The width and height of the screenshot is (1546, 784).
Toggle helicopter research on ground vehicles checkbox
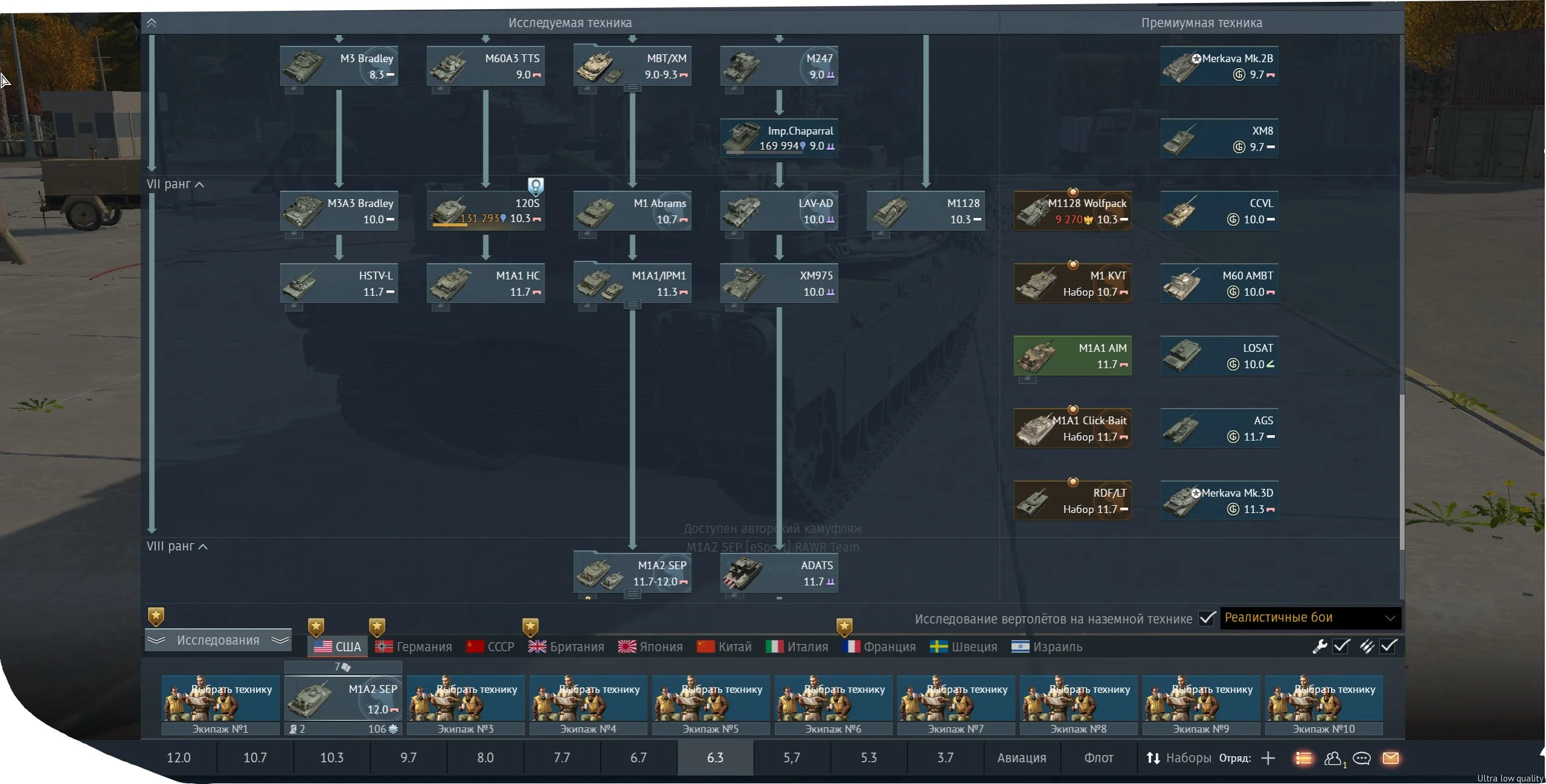(1207, 618)
